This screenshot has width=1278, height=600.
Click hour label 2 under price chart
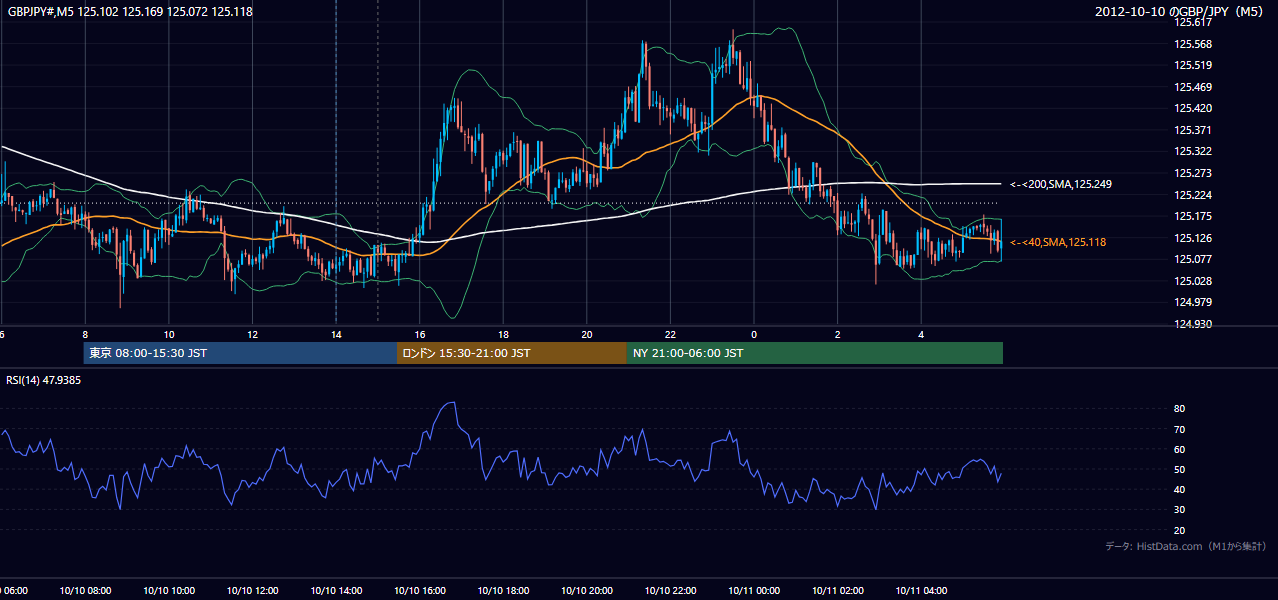pos(838,335)
